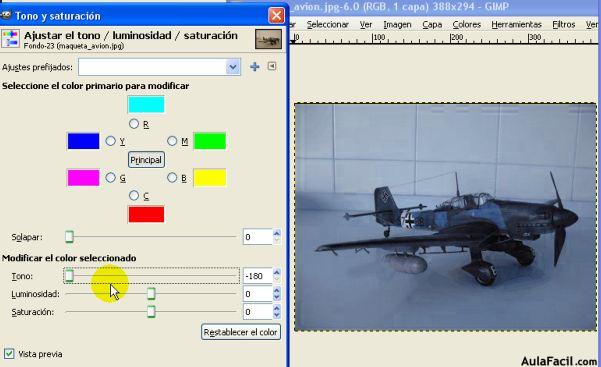Click the Solapar slider handle

pos(69,237)
